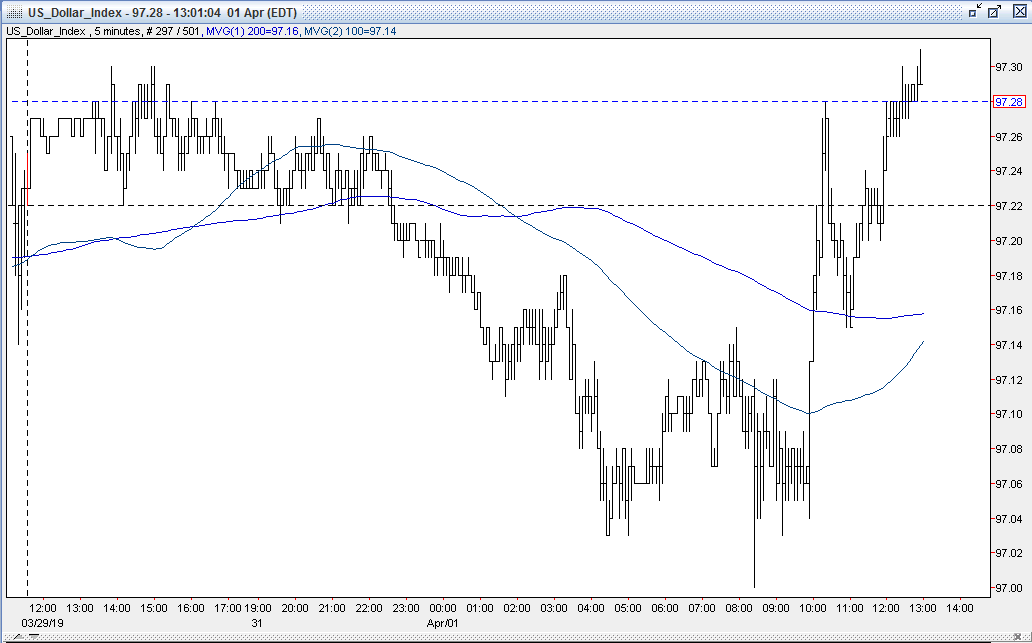The height and width of the screenshot is (643, 1032).
Task: Click the 08:00 time axis label
Action: click(x=738, y=608)
